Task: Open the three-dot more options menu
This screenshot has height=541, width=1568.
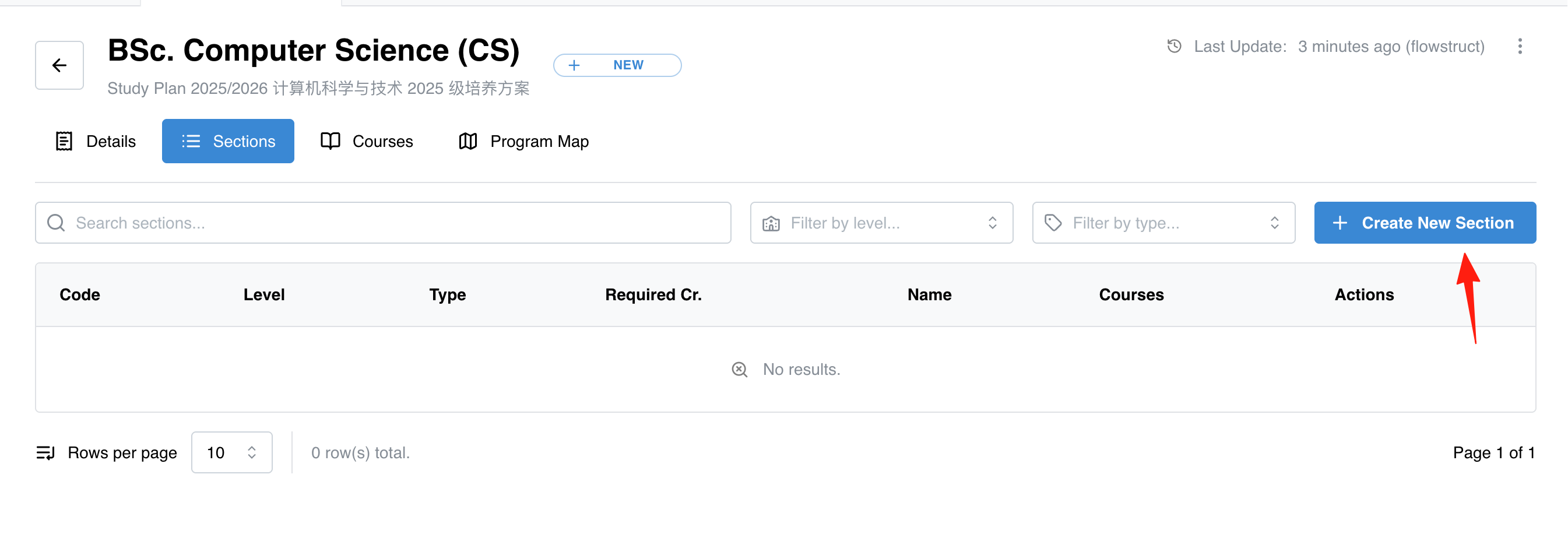Action: tap(1519, 46)
